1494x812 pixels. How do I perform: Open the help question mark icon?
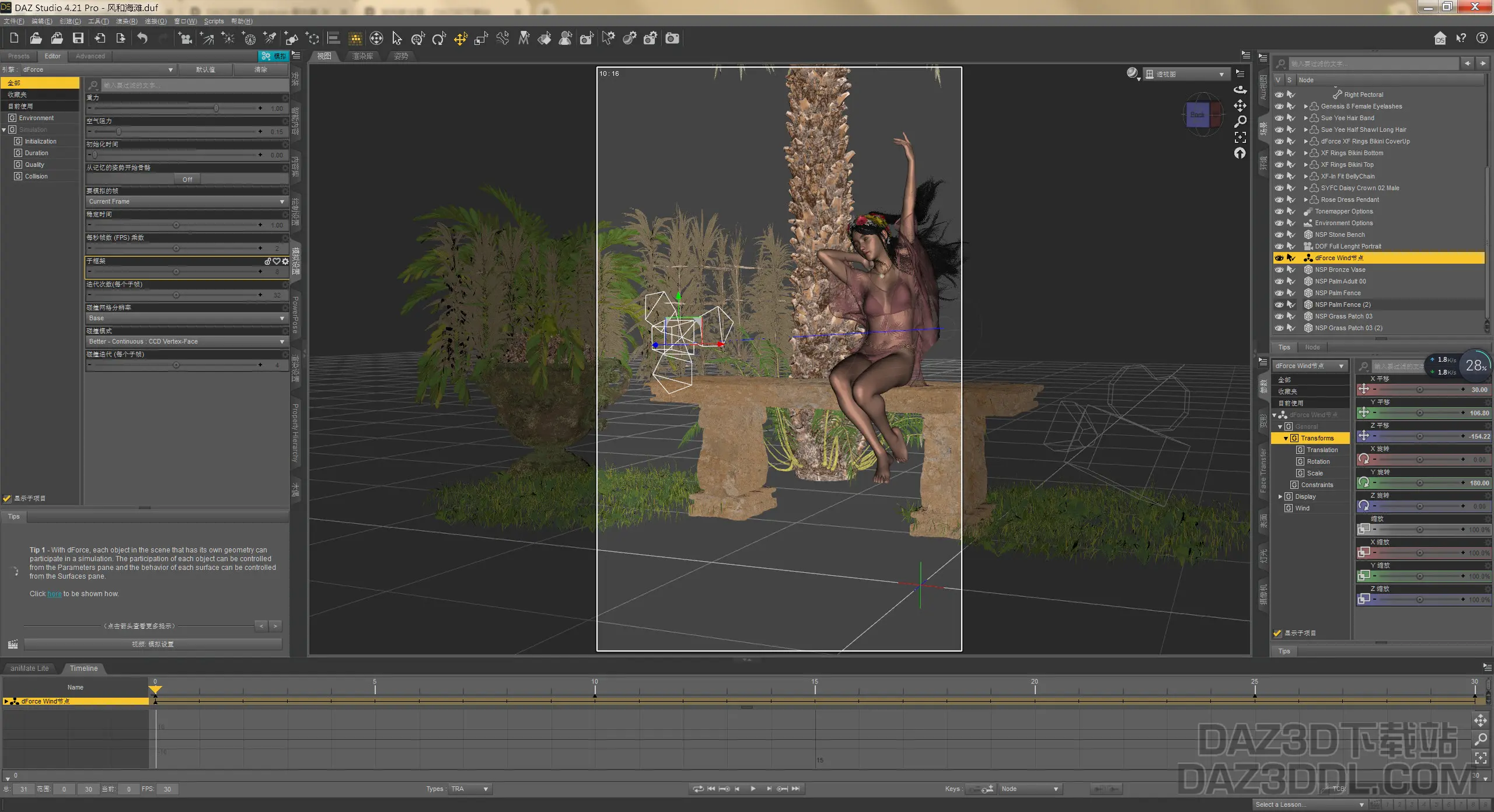pyautogui.click(x=1482, y=38)
